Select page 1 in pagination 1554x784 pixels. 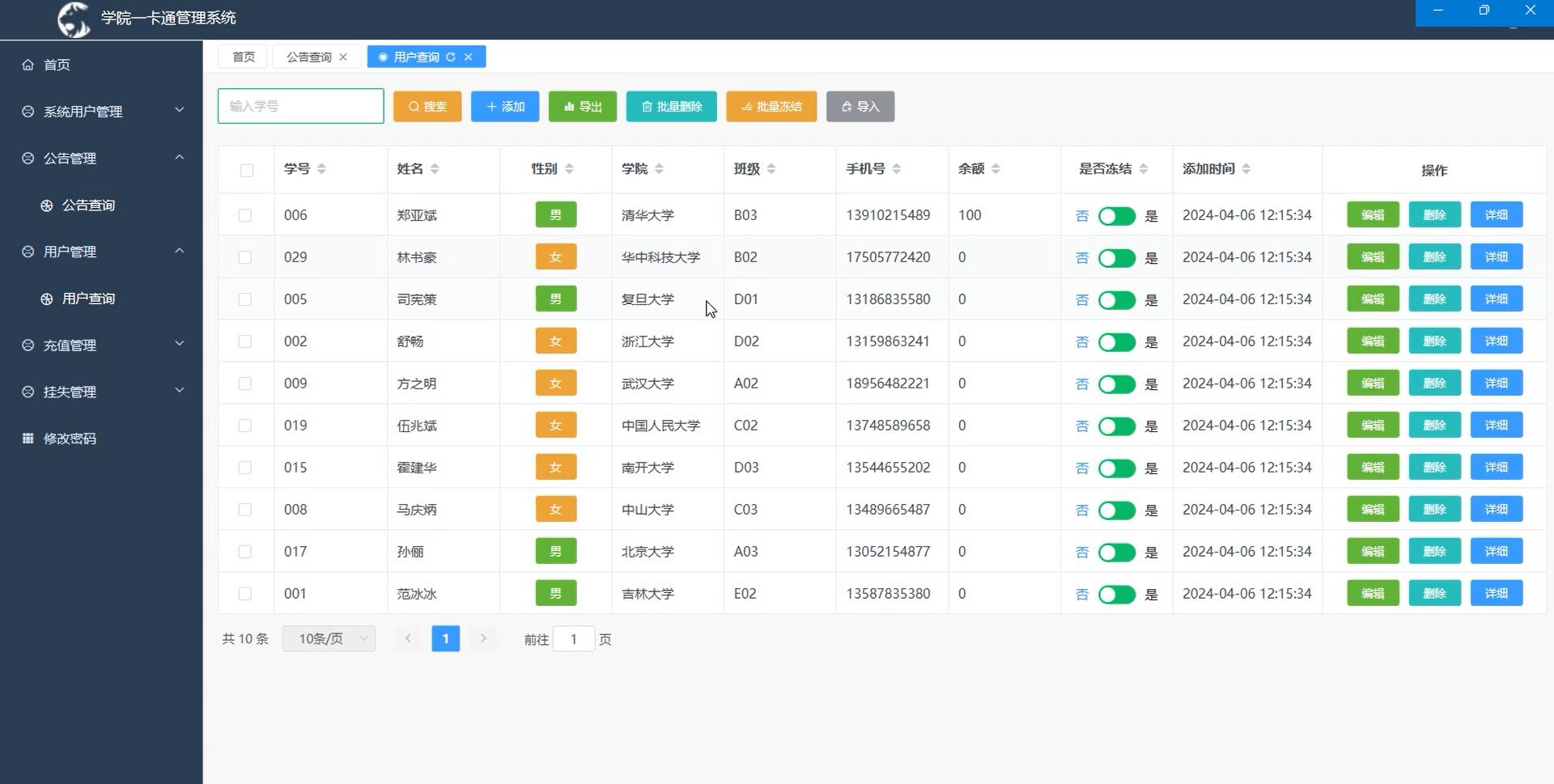[x=446, y=638]
